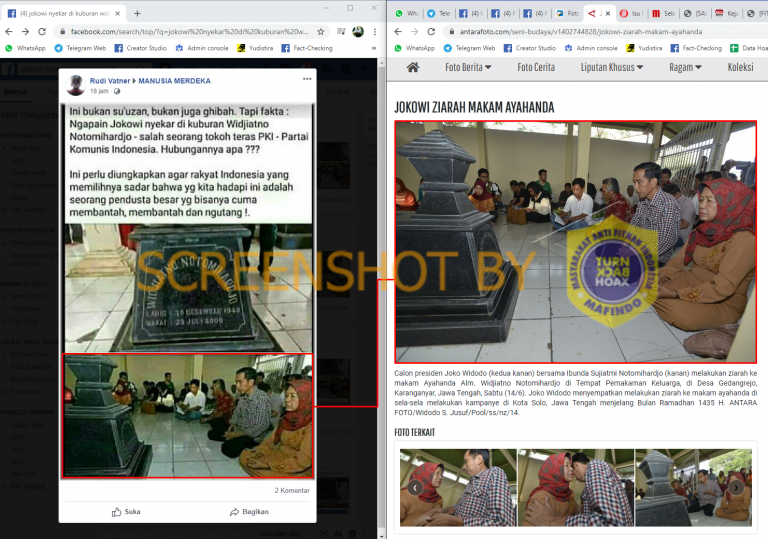
Task: Open the profile avatar in the Facebook browser toolbar
Action: click(x=358, y=32)
